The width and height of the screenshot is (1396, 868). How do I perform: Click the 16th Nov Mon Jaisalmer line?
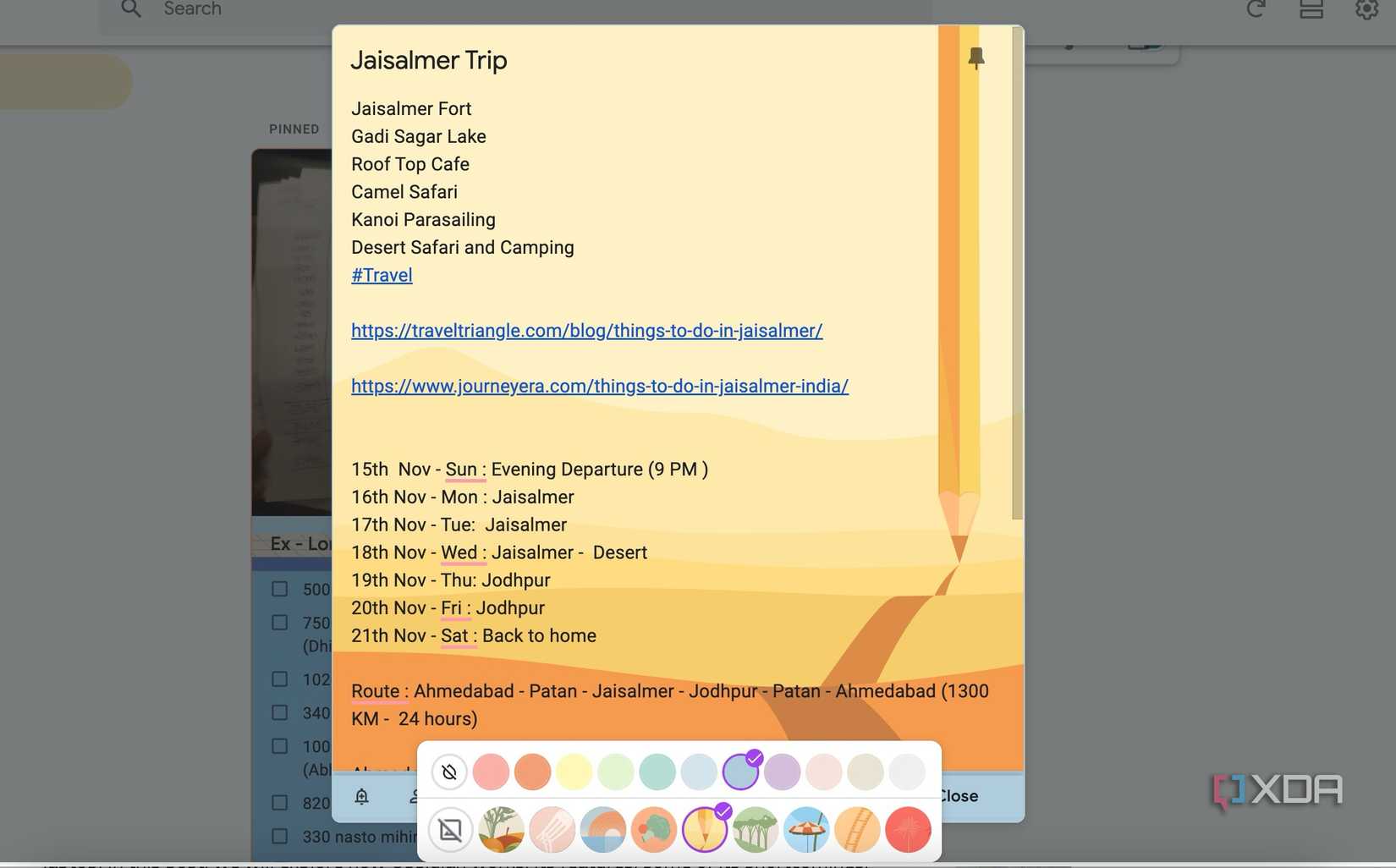[x=463, y=497]
